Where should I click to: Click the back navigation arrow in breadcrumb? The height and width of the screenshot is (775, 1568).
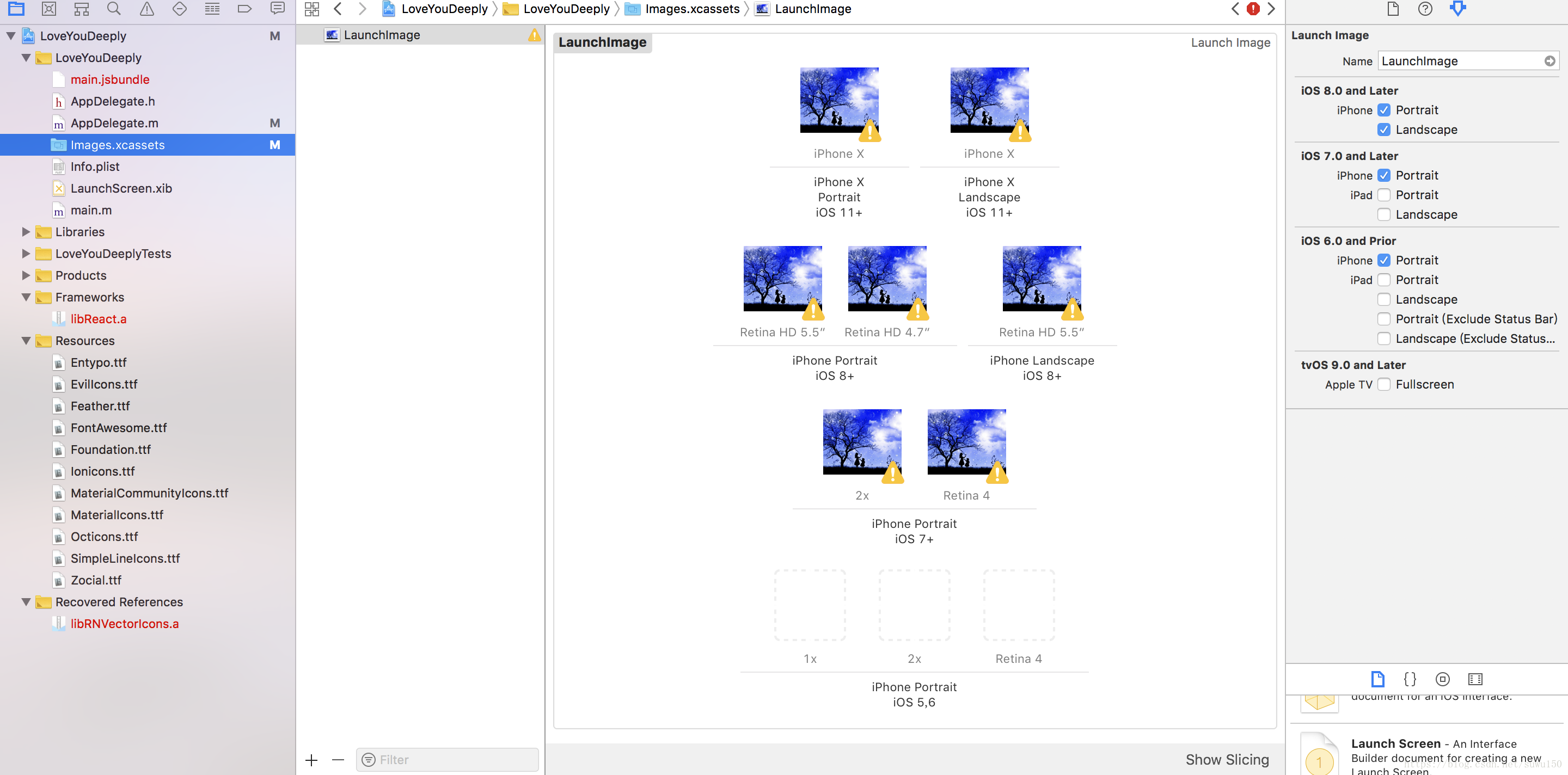338,9
